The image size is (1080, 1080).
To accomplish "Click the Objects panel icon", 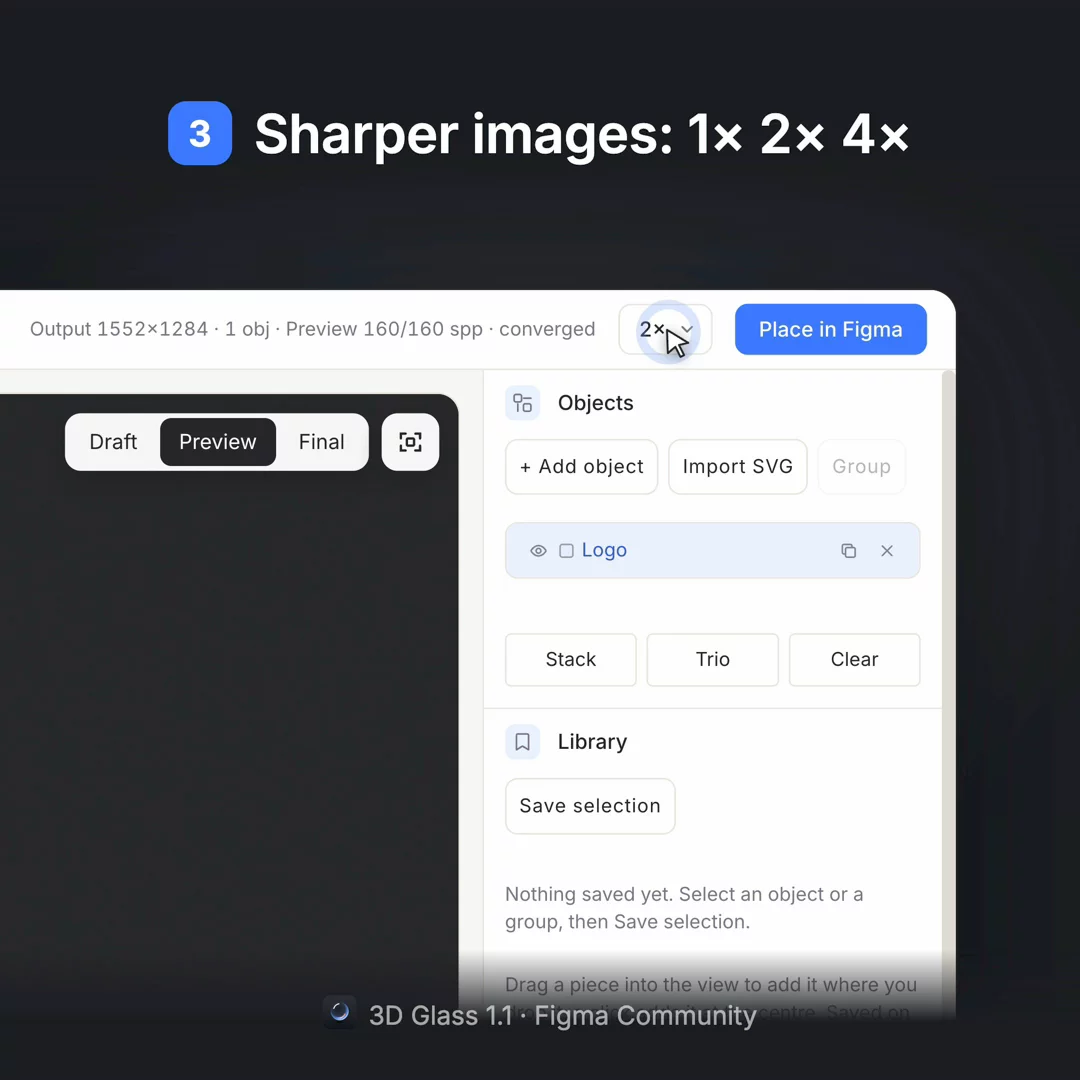I will (523, 403).
